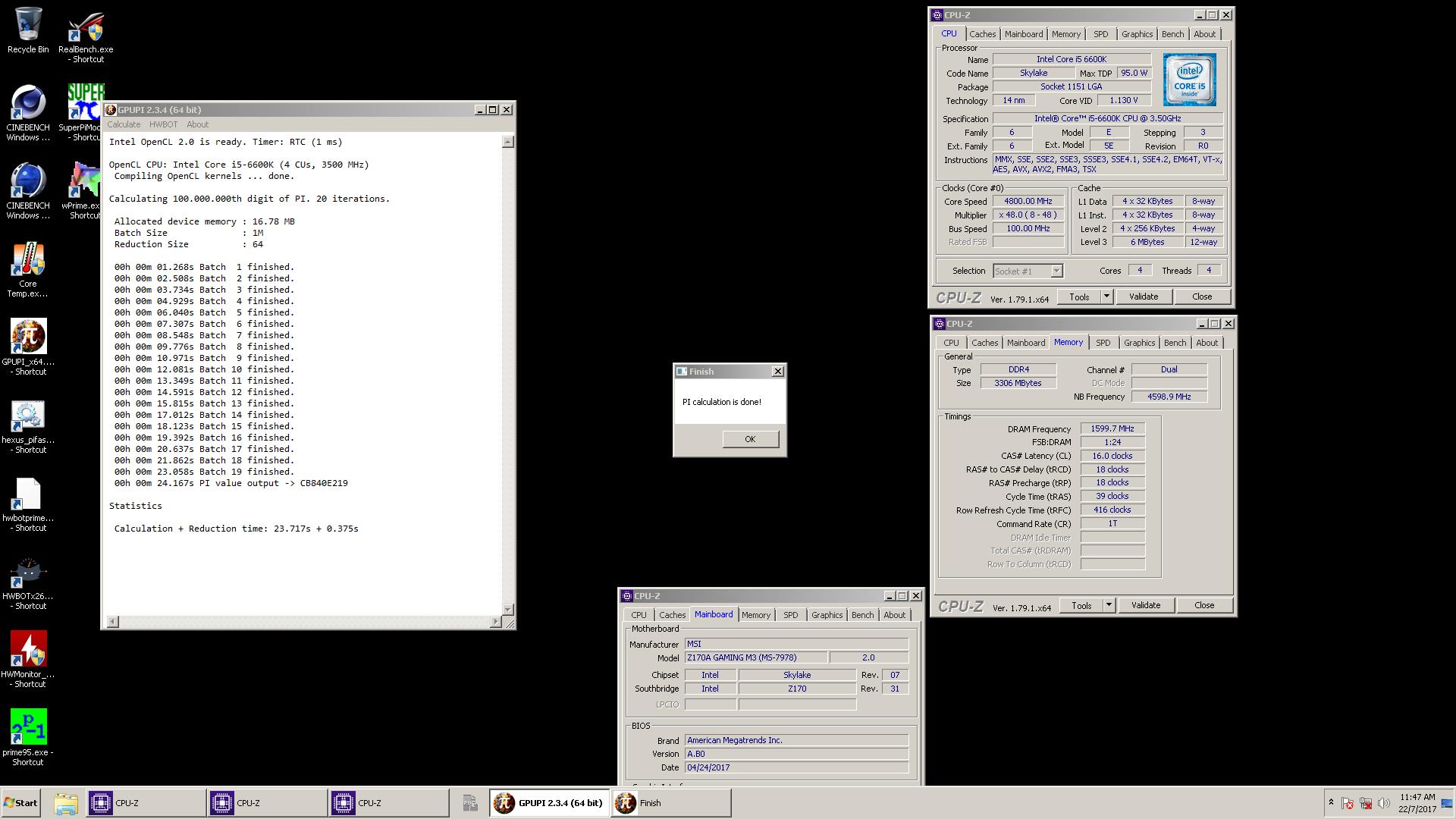Open the Calculate menu in GPUPI

[124, 124]
